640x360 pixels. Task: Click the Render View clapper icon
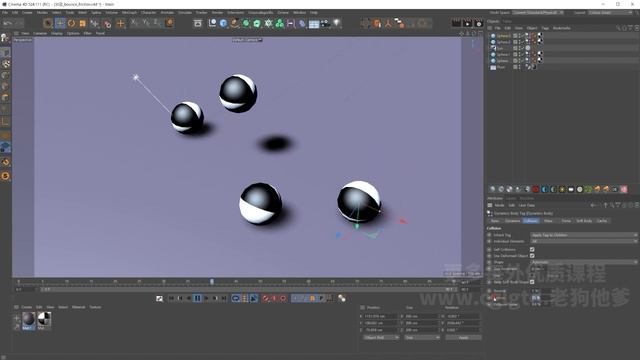coord(456,23)
